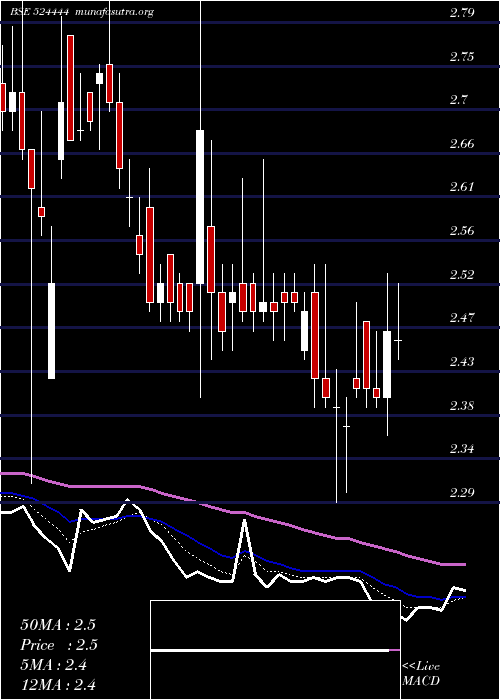This screenshot has height=700, width=500.
Task: Select the 2.75 price axis label
Action: click(x=462, y=57)
